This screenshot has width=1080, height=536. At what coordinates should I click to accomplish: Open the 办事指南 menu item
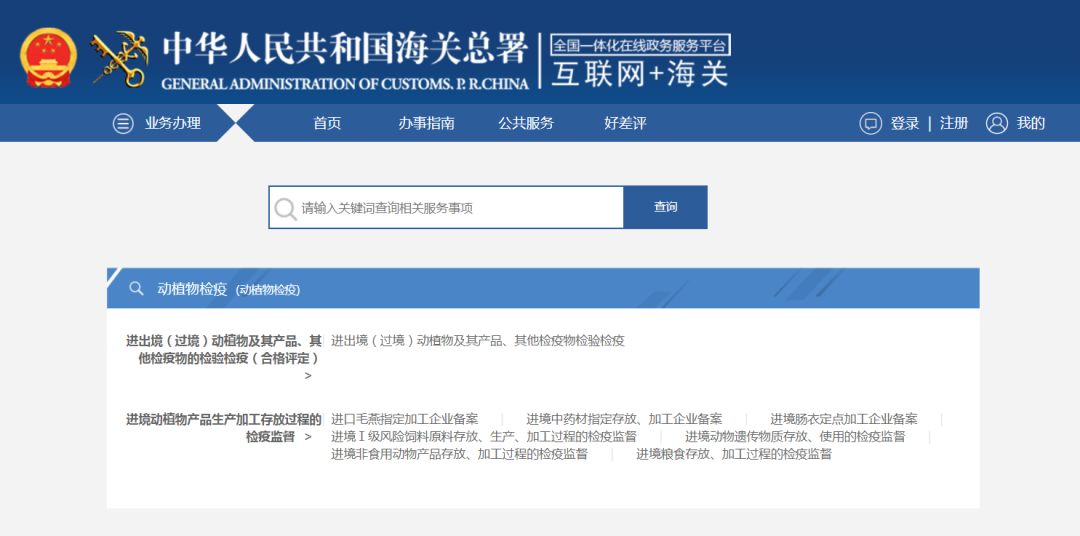[x=426, y=124]
